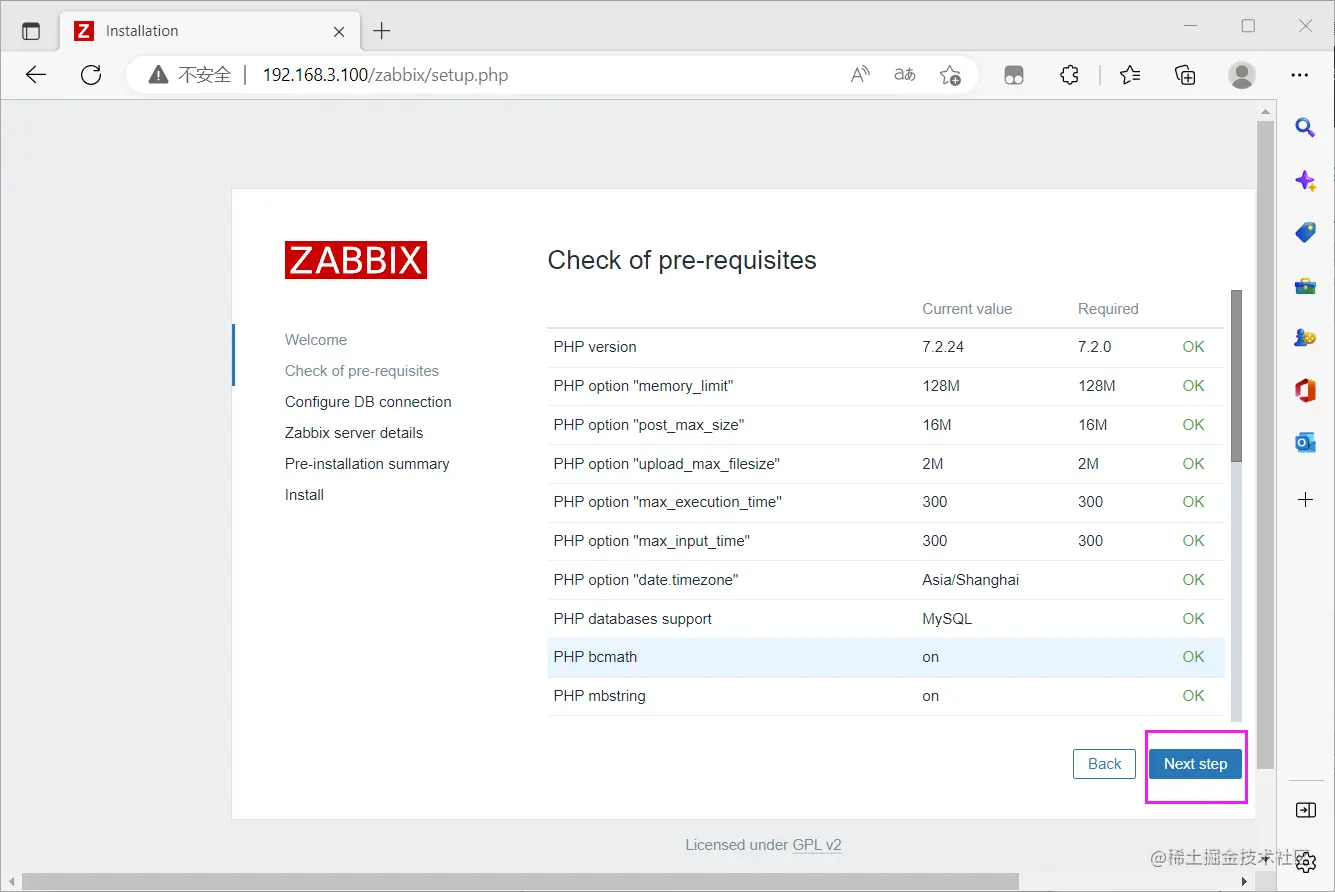Select Pre-installation summary step
Image resolution: width=1335 pixels, height=892 pixels.
367,464
